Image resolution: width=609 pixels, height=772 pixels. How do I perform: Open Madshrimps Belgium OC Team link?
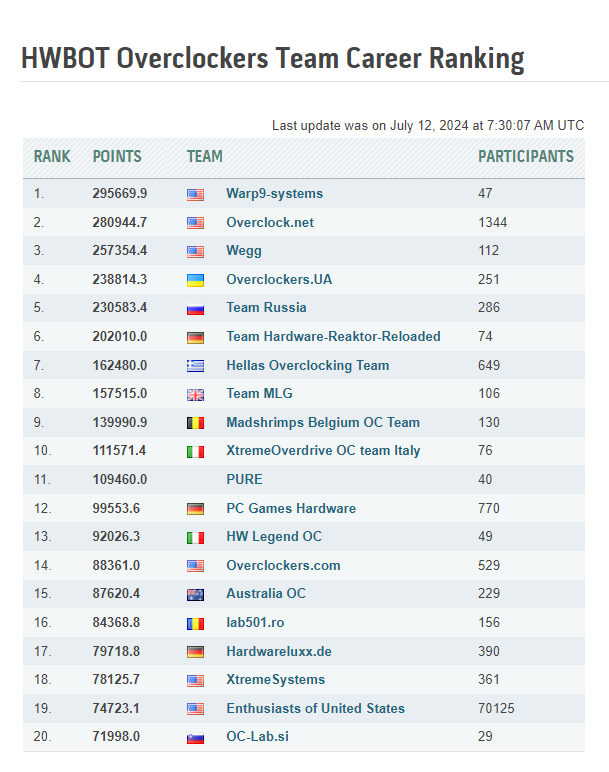(323, 422)
